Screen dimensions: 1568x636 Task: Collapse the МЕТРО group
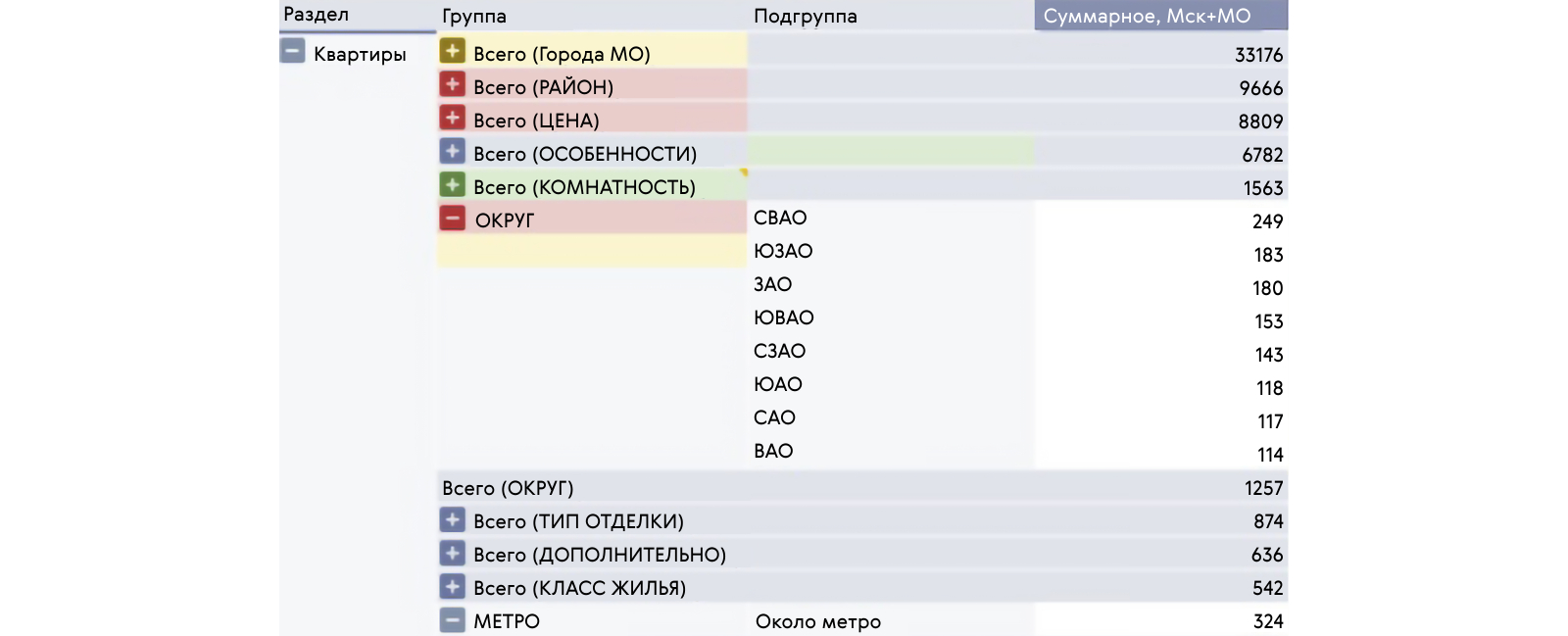[x=452, y=620]
